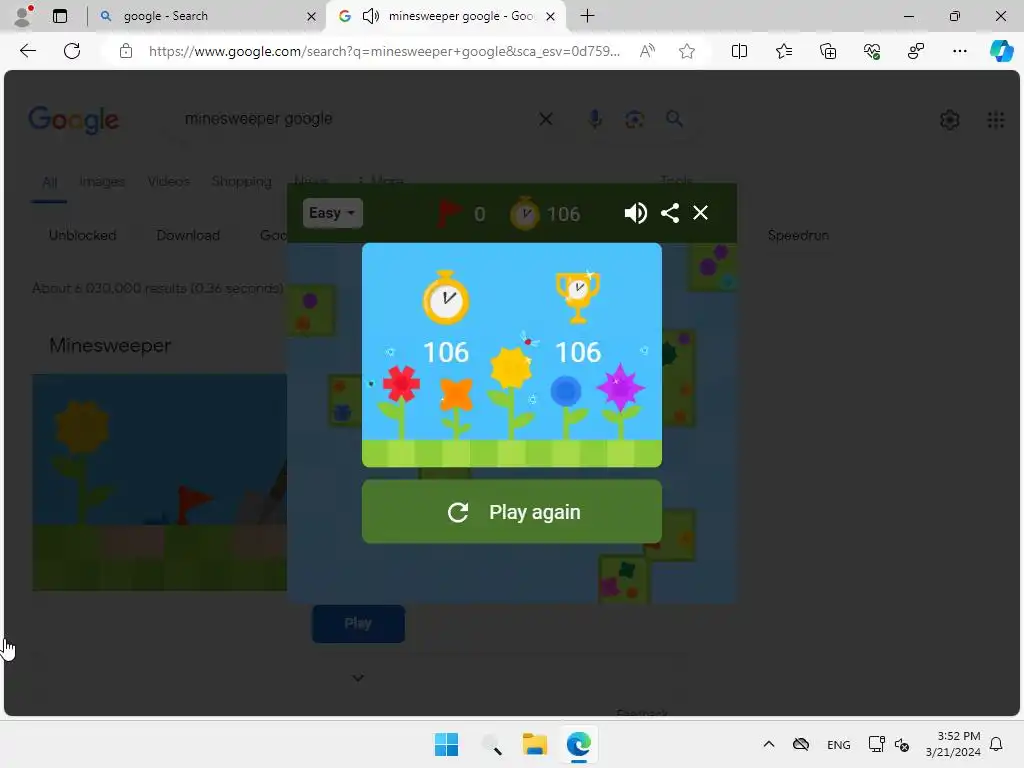Click the red flag counter icon
The height and width of the screenshot is (768, 1024).
[x=449, y=213]
